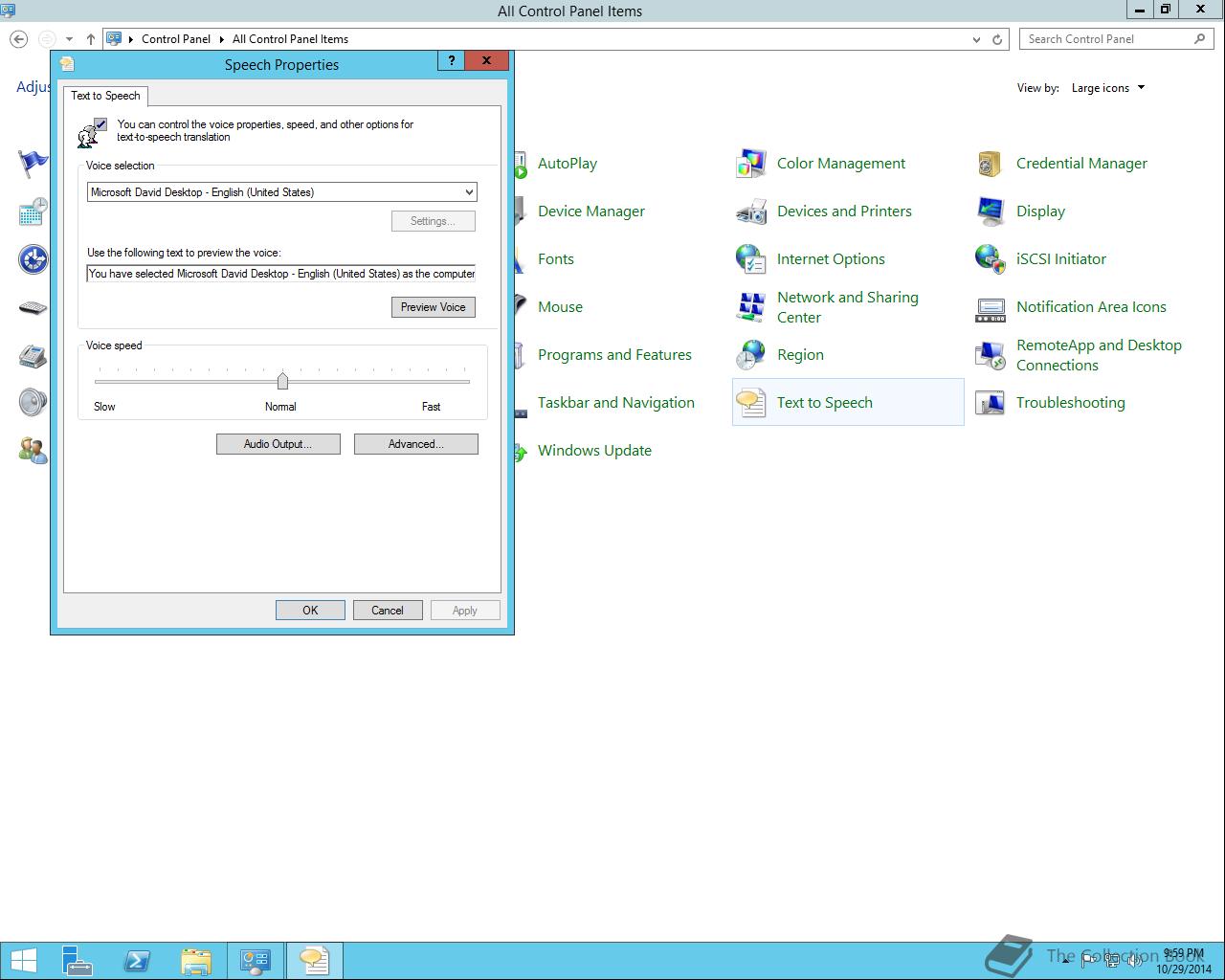Open the Color Management icon
This screenshot has height=980, width=1225.
coord(751,164)
